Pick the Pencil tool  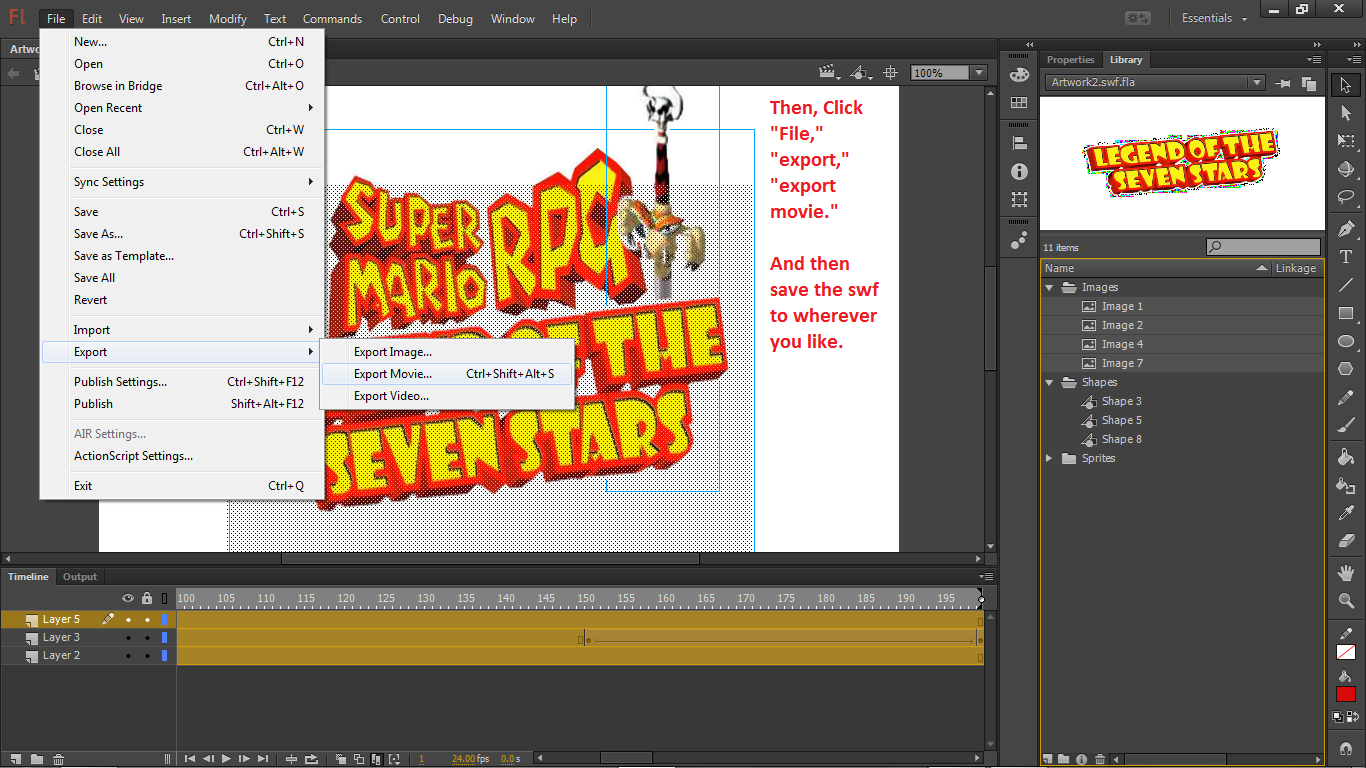tap(1346, 397)
